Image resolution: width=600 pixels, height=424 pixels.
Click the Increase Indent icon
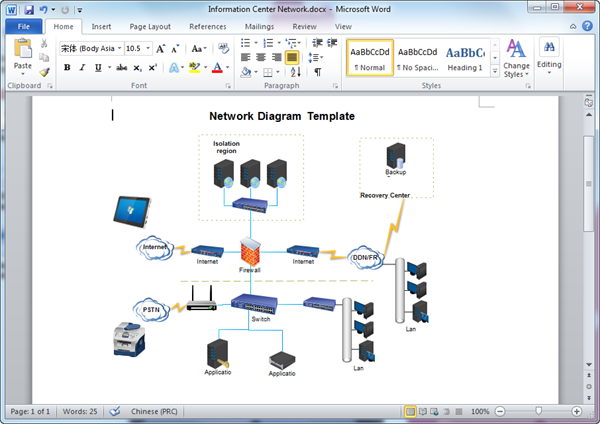pos(332,43)
